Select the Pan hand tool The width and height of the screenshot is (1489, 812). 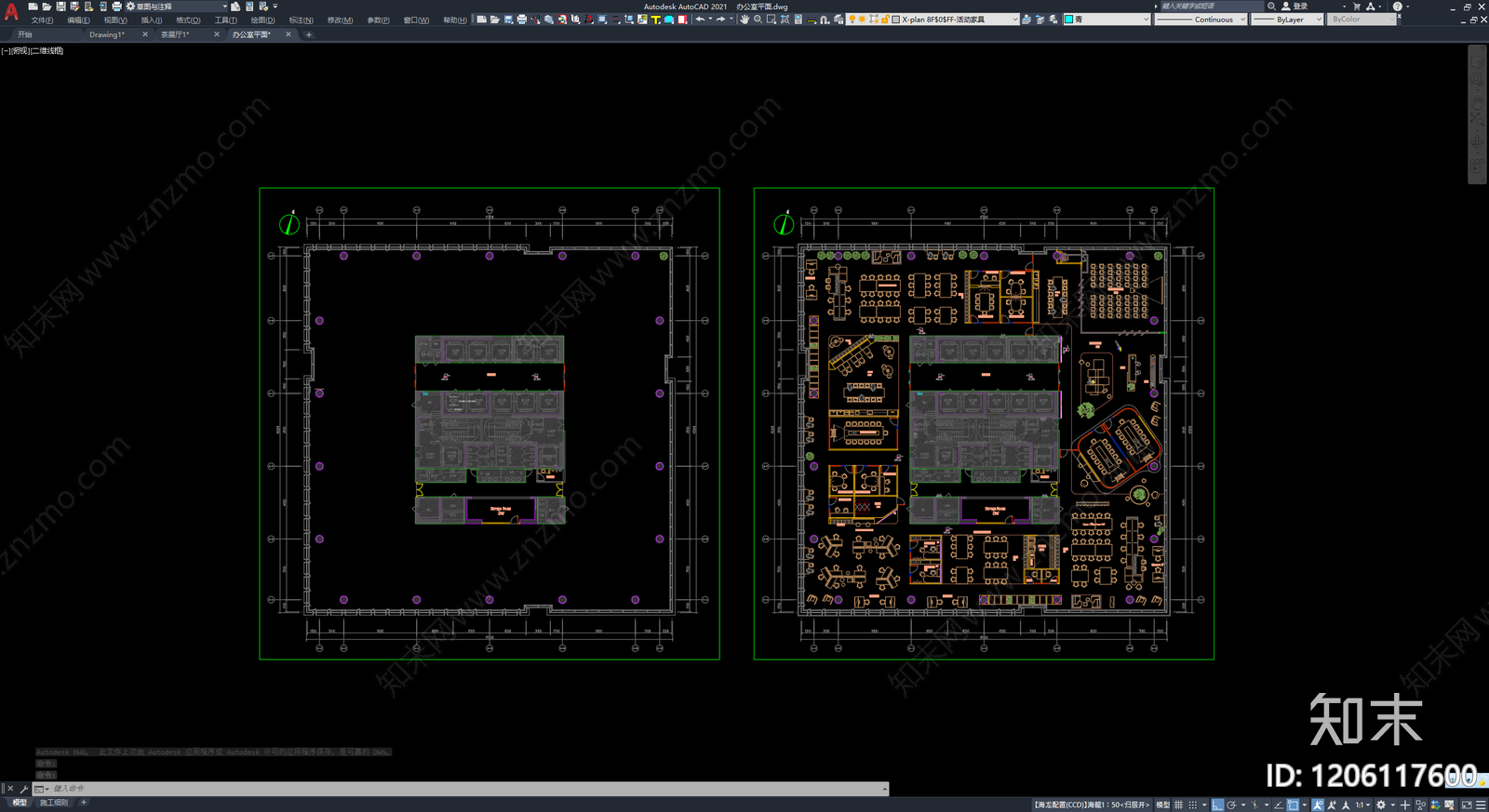[745, 19]
